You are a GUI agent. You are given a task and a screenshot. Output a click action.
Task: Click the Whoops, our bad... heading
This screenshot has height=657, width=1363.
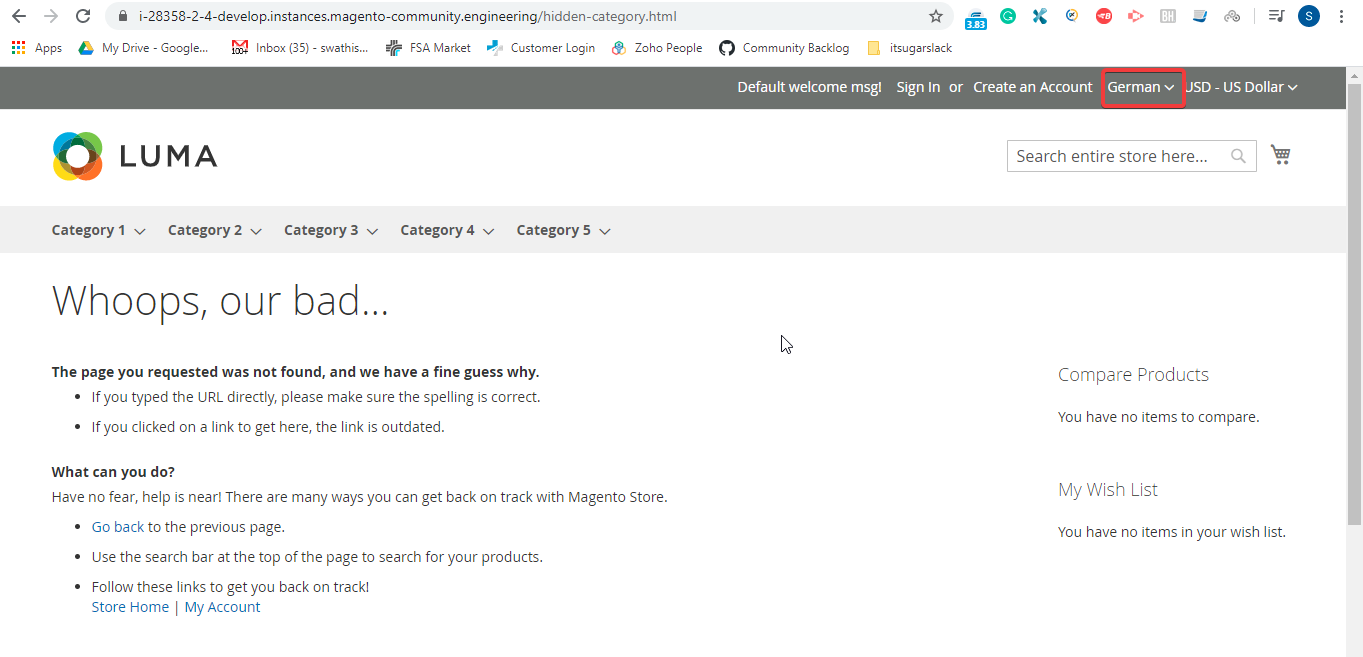220,300
